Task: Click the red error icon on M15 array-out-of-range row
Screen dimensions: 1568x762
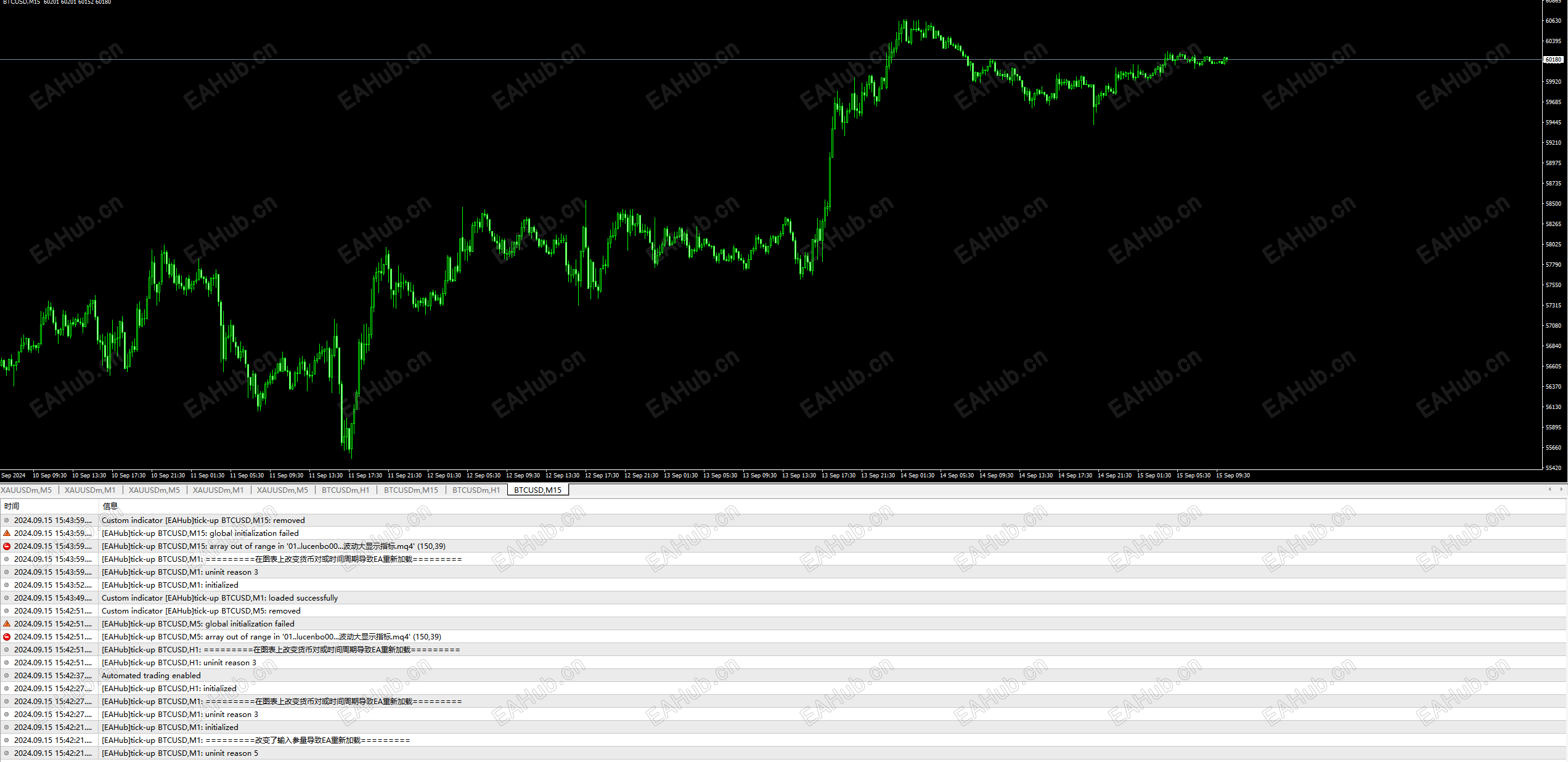Action: pos(7,546)
